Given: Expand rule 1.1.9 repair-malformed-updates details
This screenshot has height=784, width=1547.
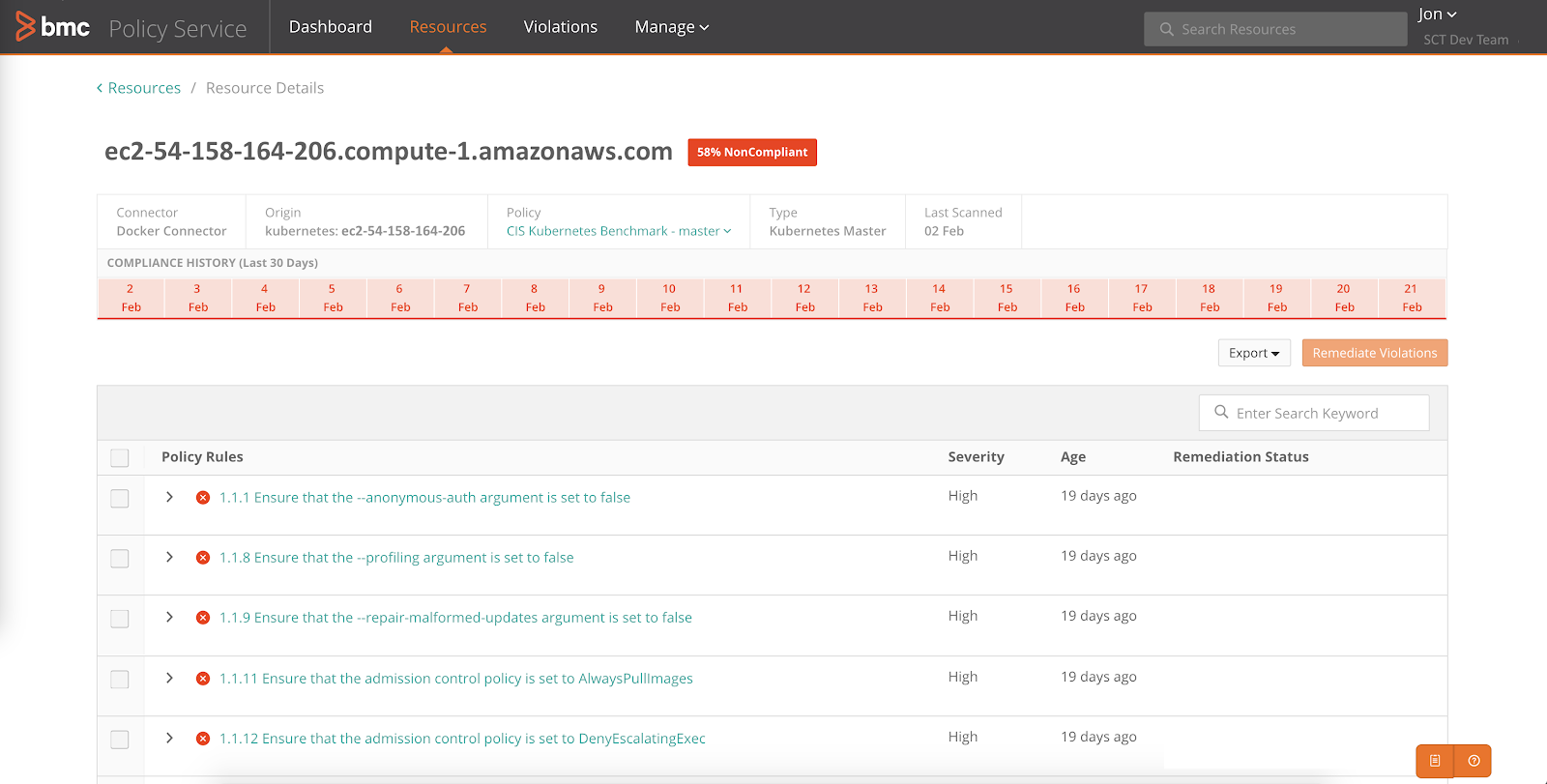Looking at the screenshot, I should tap(169, 617).
